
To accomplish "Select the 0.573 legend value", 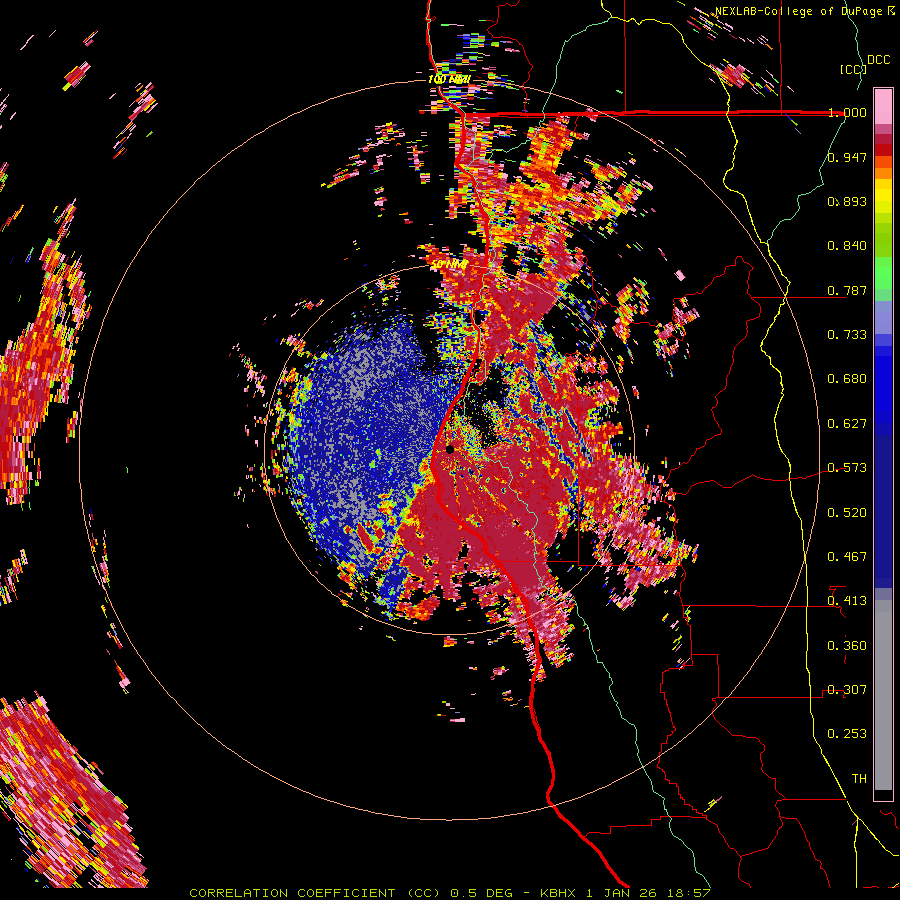I will pos(847,468).
